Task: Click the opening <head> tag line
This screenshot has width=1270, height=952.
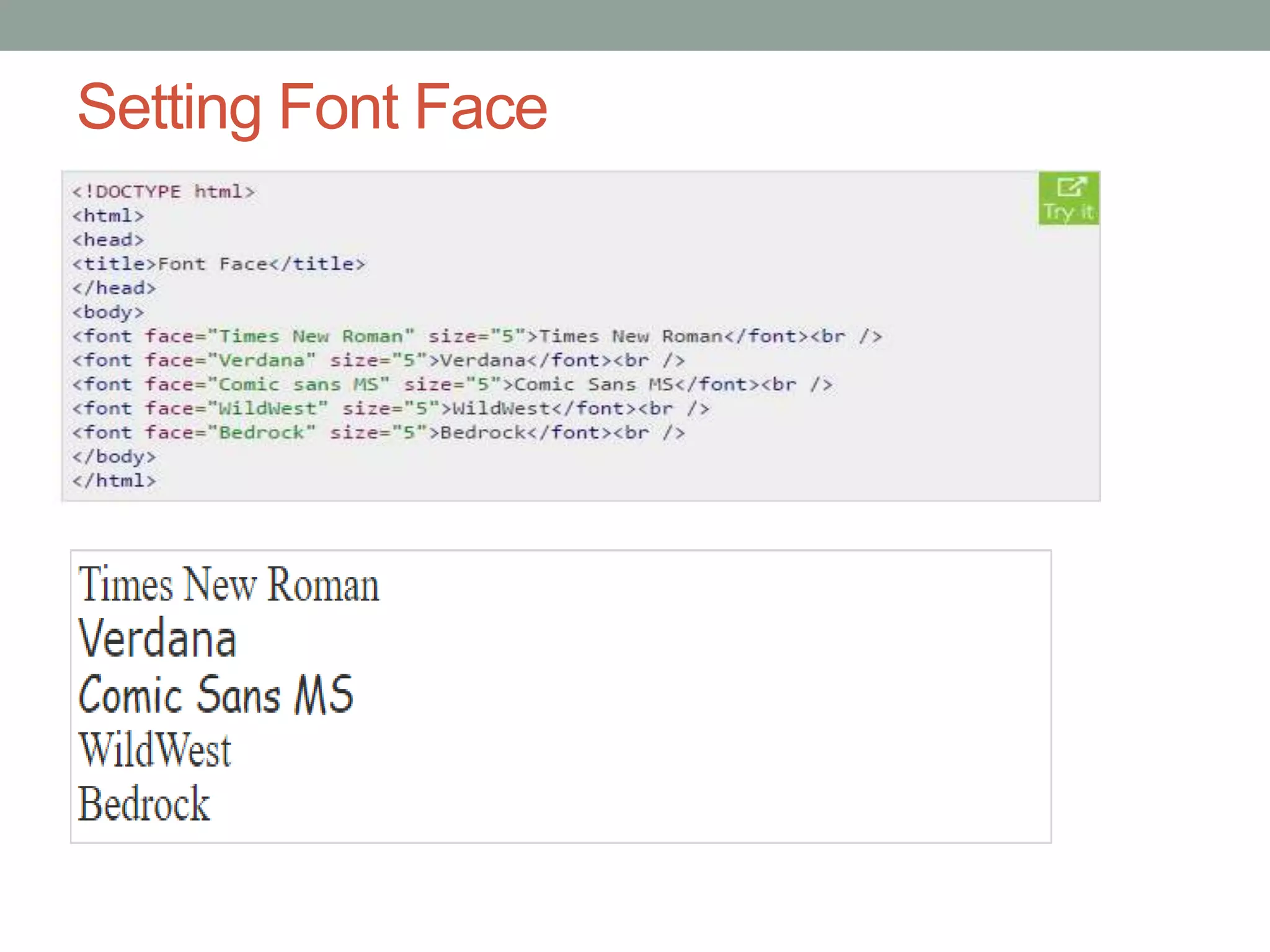Action: [x=108, y=240]
